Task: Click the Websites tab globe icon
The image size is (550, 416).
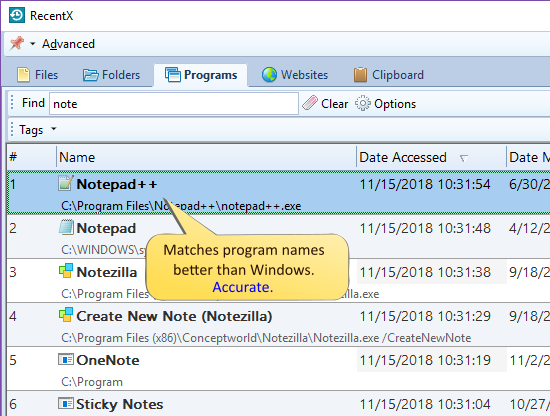Action: pos(269,75)
